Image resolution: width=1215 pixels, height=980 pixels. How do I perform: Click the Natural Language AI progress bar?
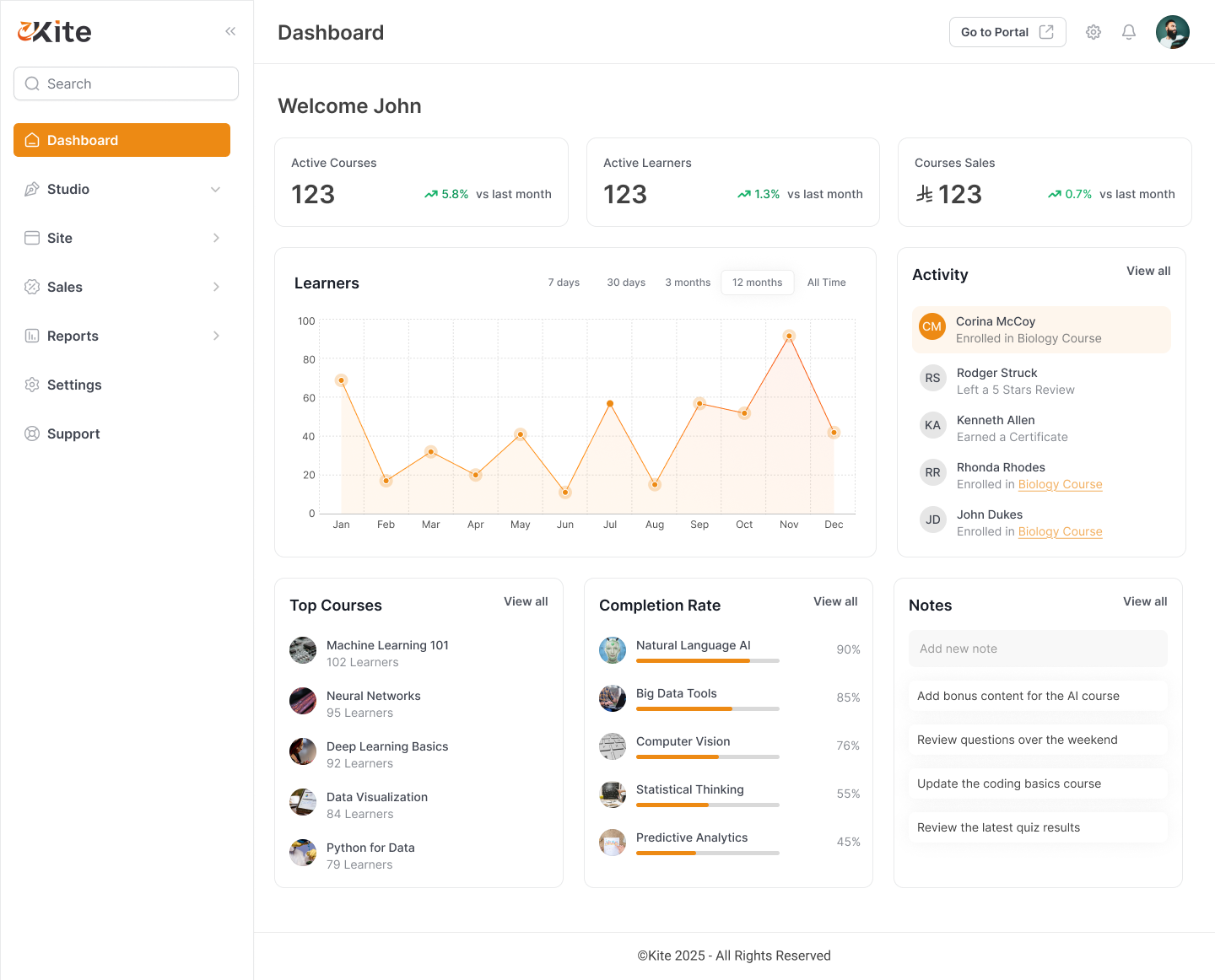click(707, 661)
